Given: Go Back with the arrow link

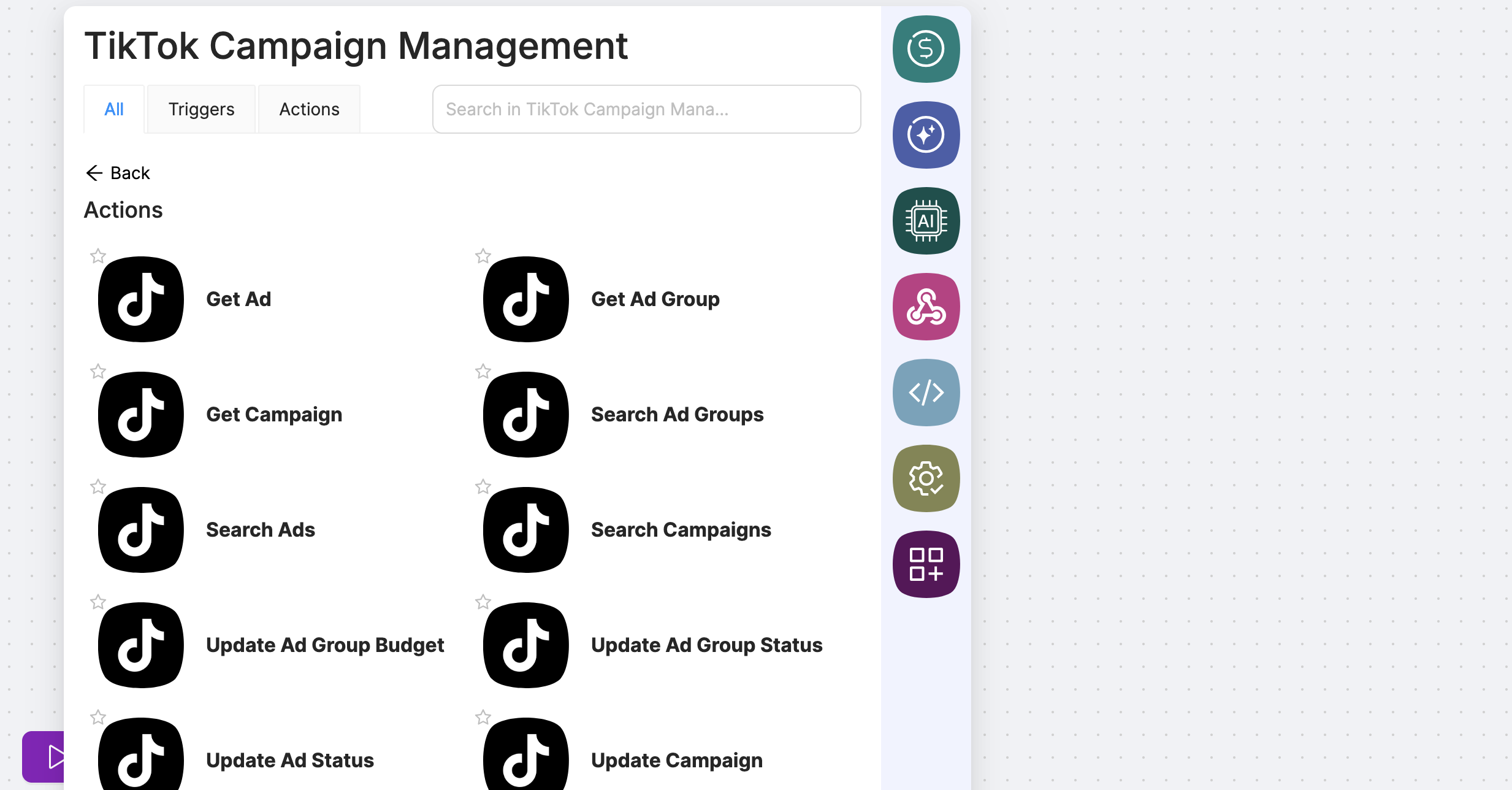Looking at the screenshot, I should tap(118, 173).
